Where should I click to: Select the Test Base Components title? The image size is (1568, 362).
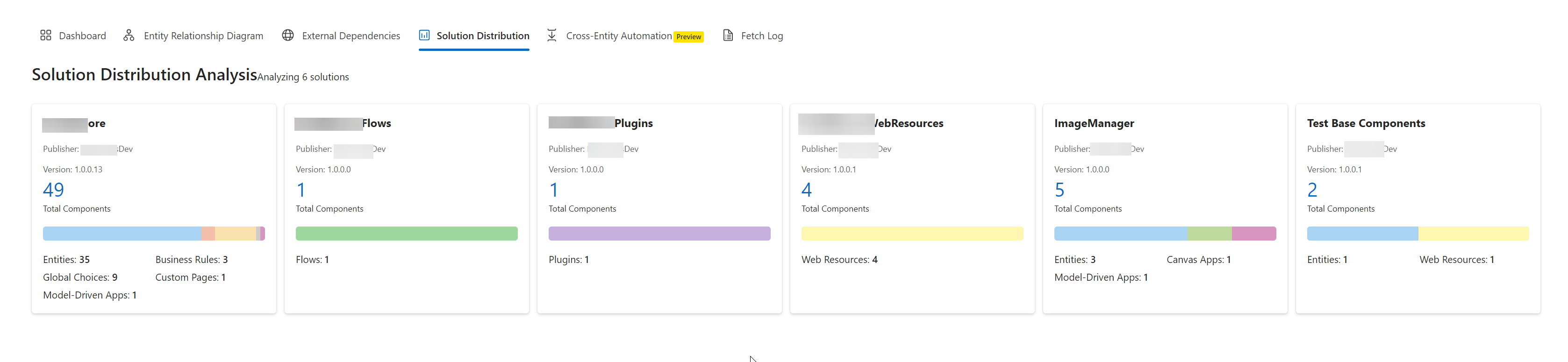click(x=1366, y=123)
